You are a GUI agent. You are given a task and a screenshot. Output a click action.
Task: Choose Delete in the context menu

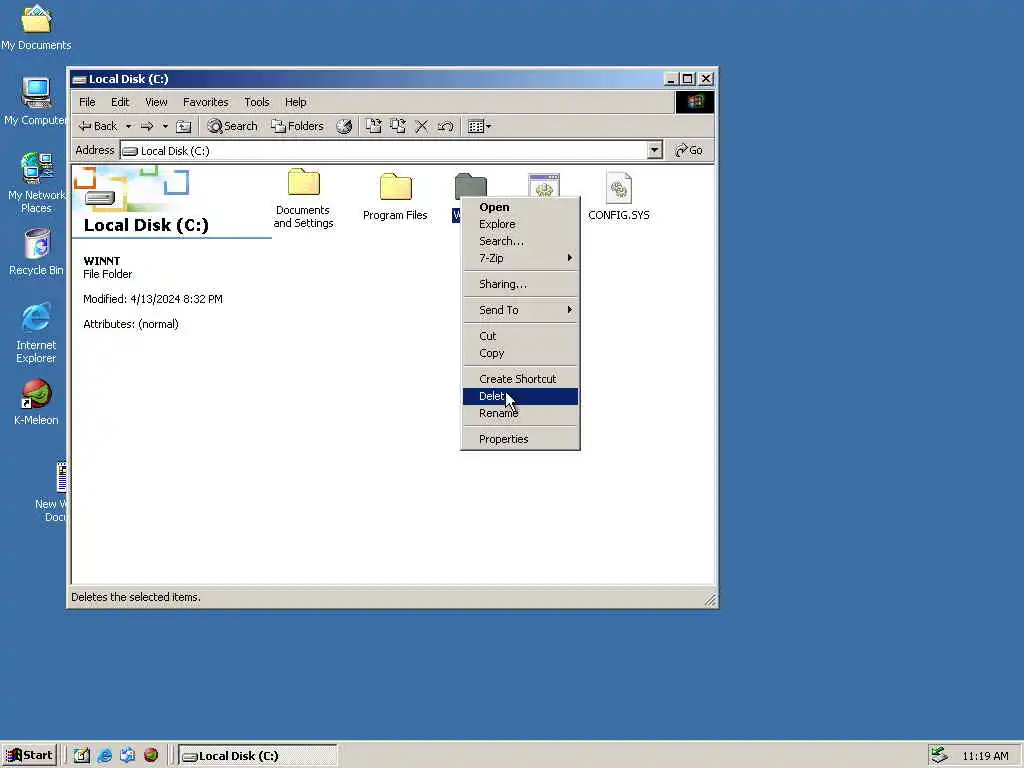coord(520,396)
